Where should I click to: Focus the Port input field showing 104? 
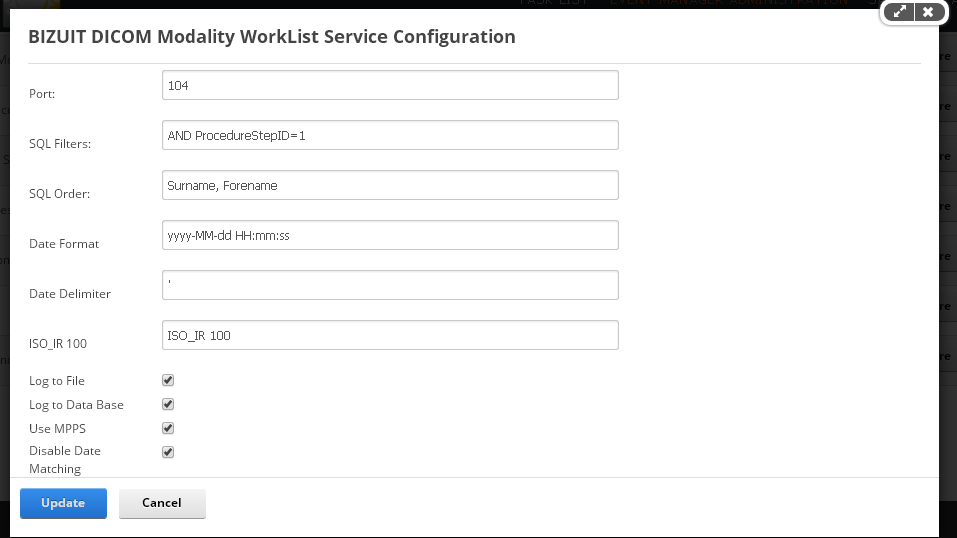tap(390, 85)
